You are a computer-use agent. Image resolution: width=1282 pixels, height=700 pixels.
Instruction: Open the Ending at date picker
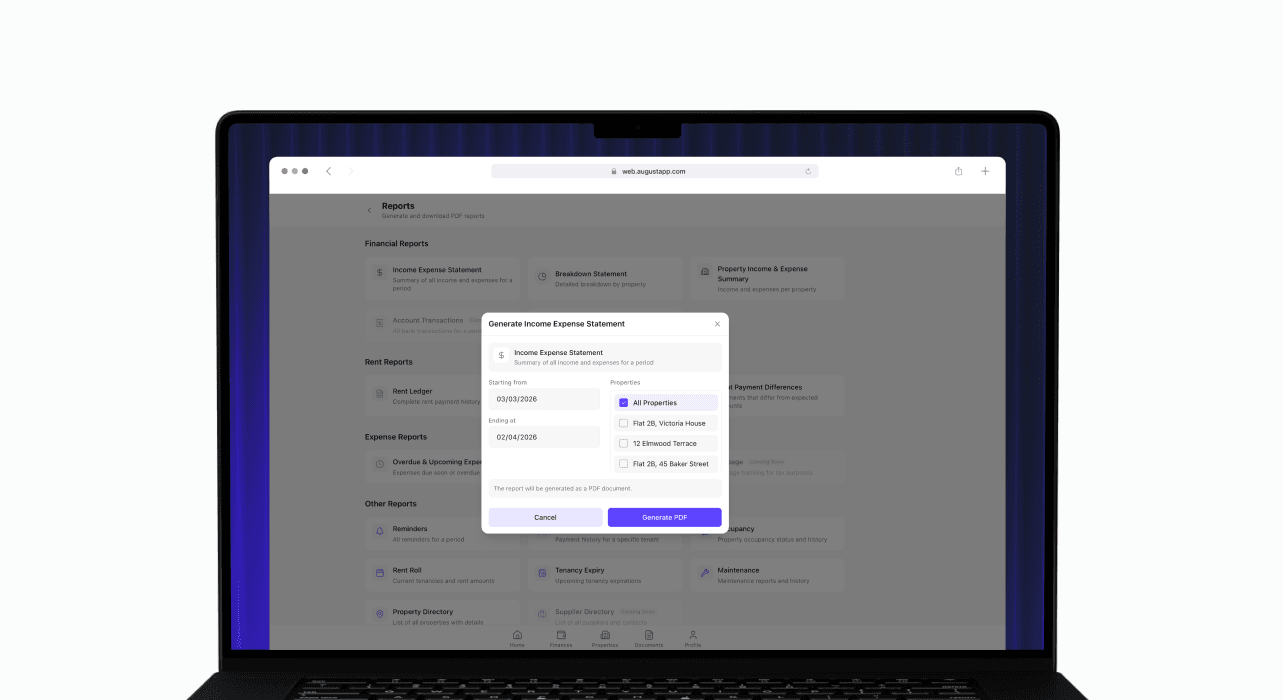tap(544, 437)
